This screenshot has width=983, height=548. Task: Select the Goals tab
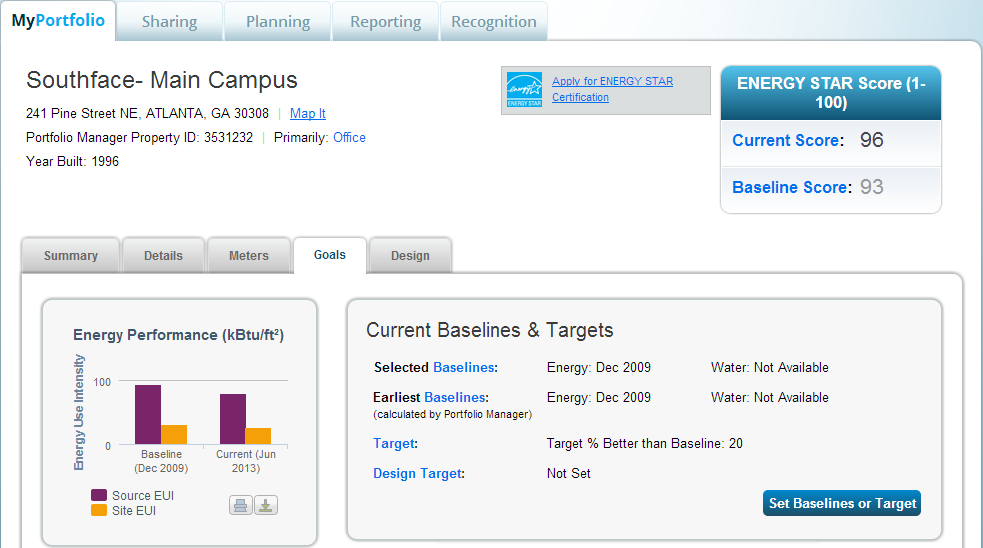tap(330, 255)
